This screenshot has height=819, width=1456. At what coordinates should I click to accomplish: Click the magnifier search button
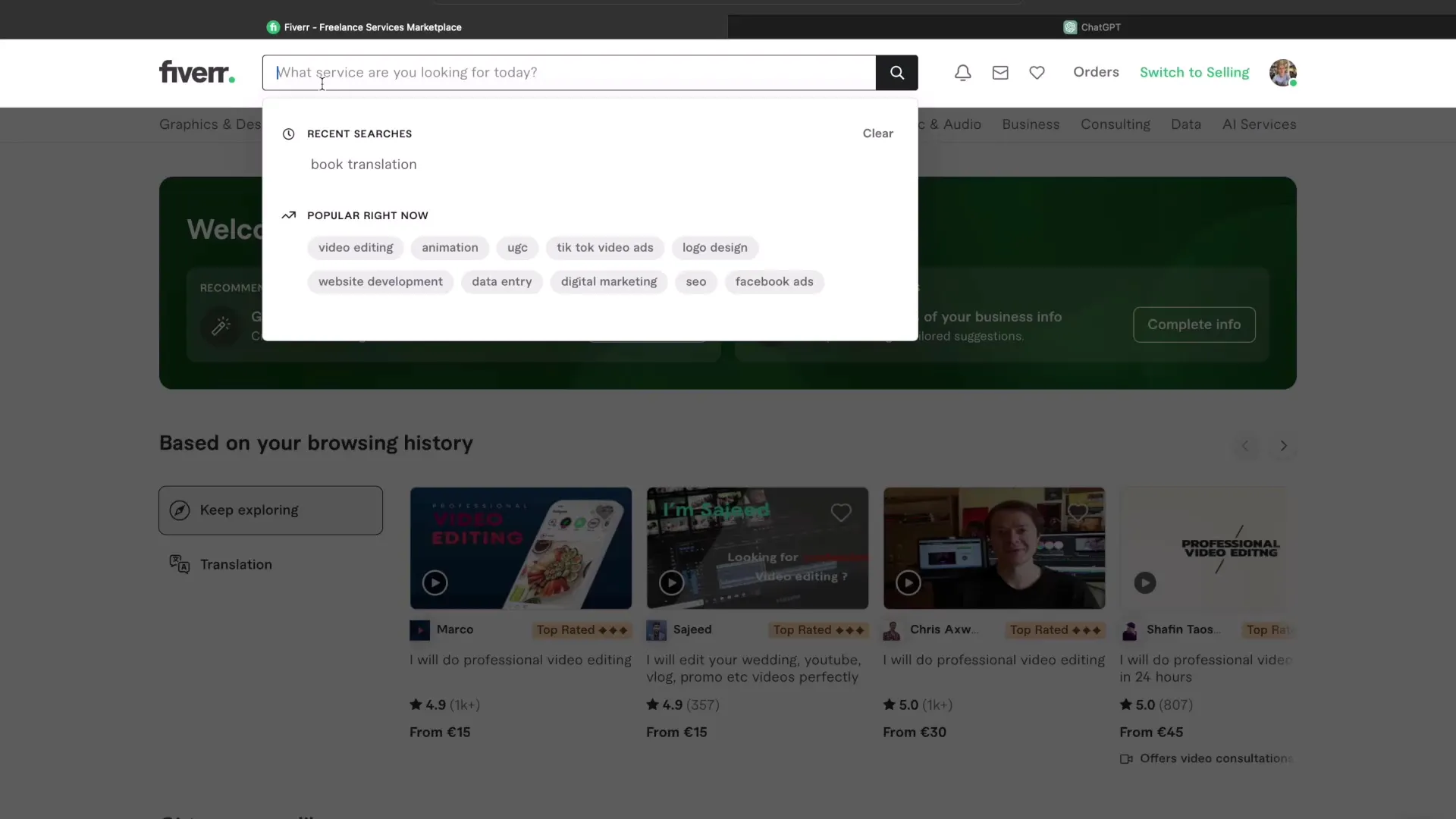[x=897, y=73]
